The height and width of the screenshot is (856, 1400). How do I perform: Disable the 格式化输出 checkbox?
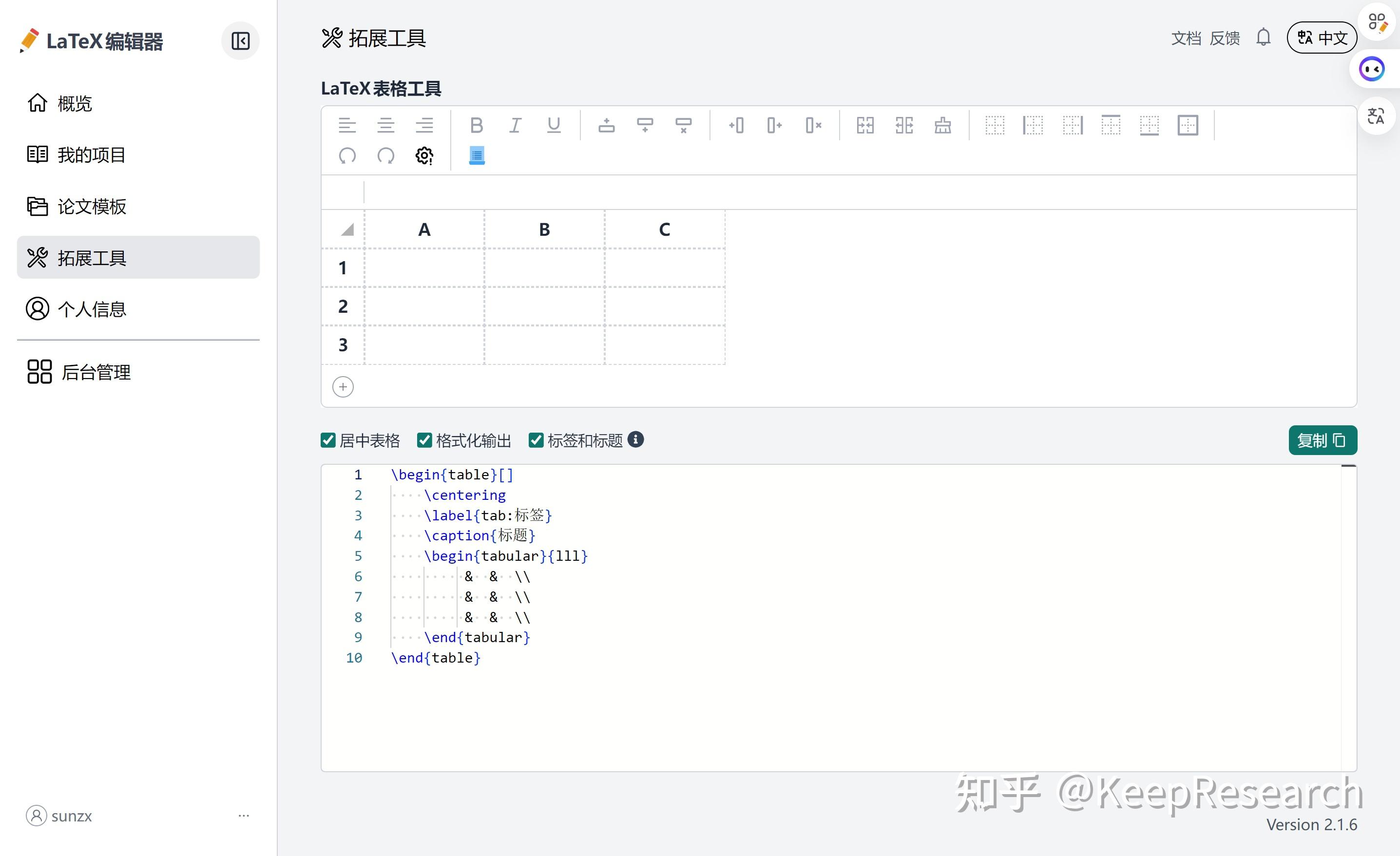coord(424,440)
